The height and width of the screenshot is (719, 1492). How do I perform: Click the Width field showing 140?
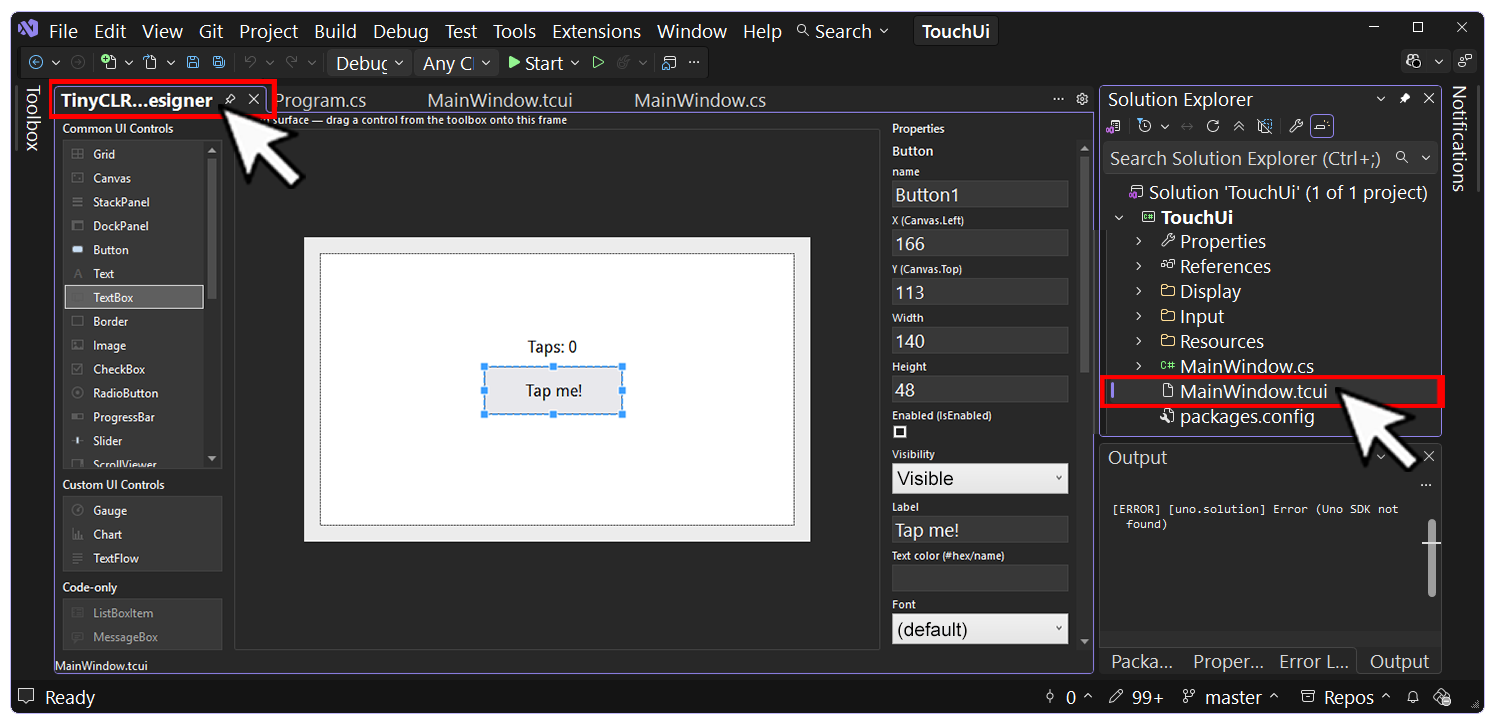pos(980,341)
